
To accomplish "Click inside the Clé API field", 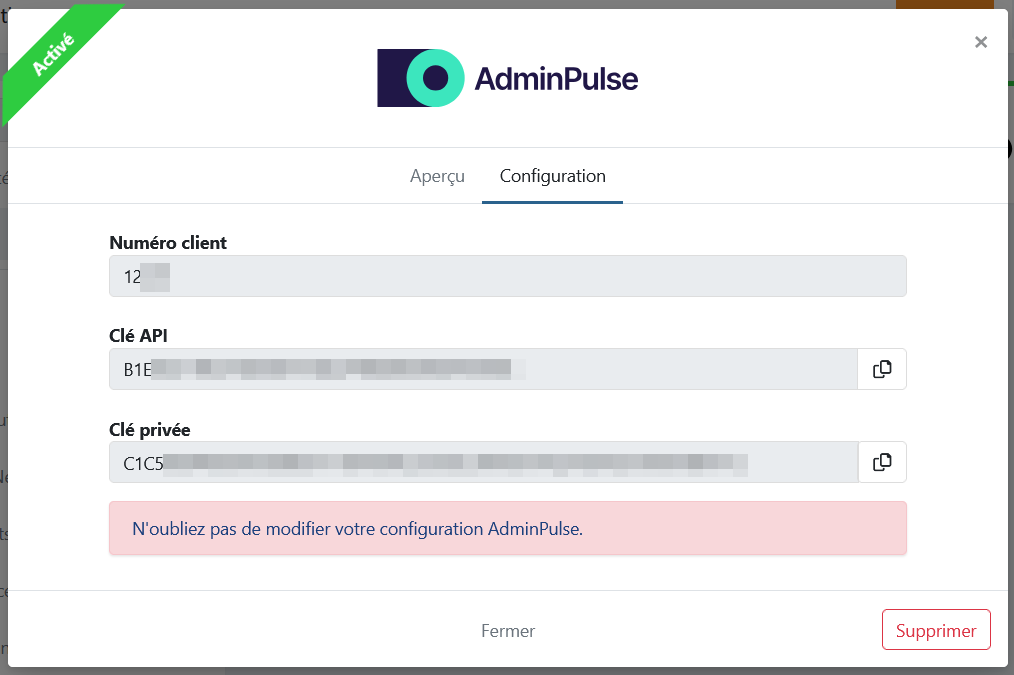I will 483,369.
